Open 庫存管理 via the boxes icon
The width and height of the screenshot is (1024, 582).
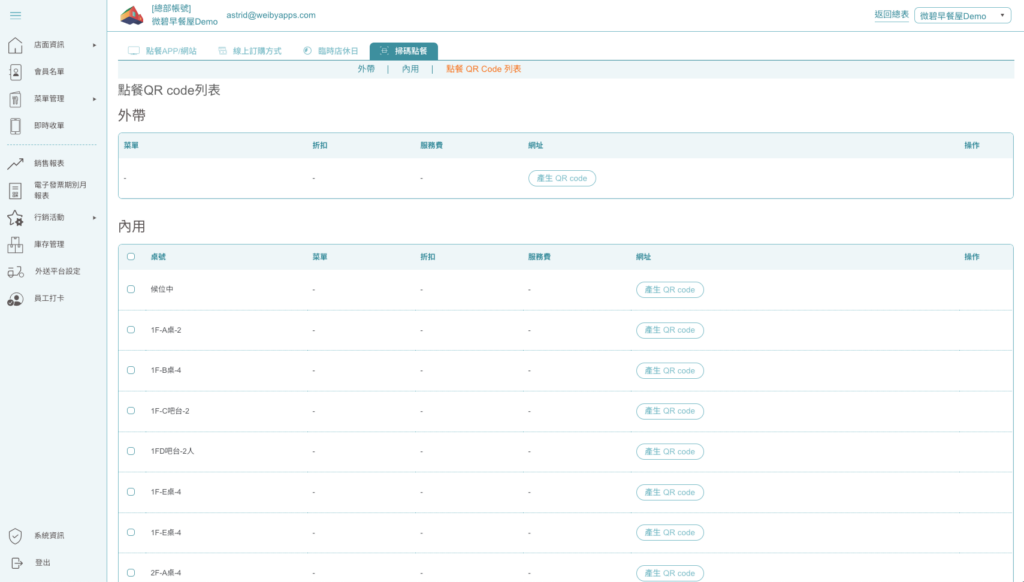[15, 244]
